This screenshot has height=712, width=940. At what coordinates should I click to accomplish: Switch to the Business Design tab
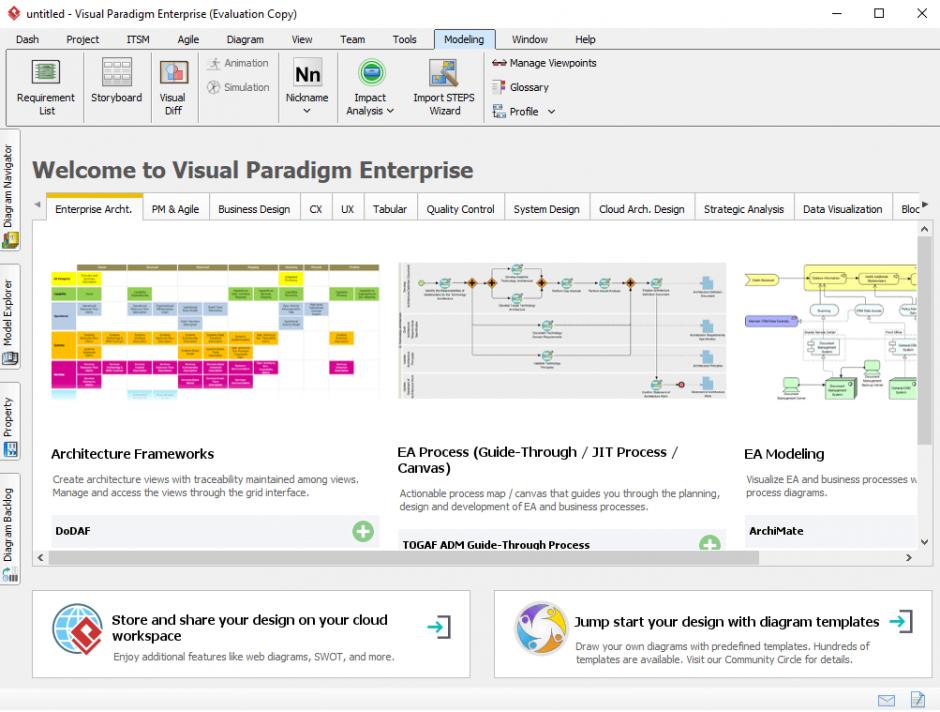click(254, 209)
